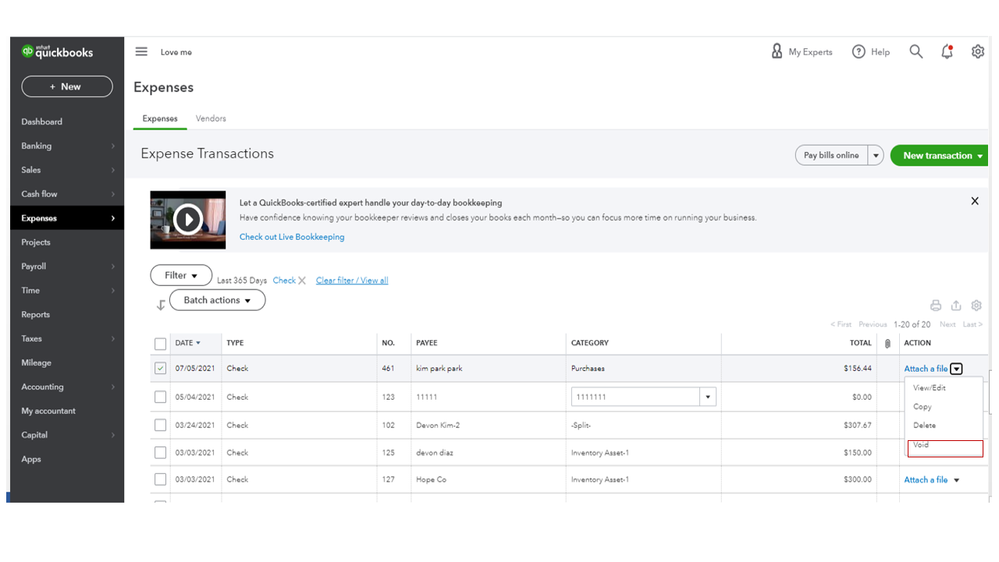Click the QuickBooks logo
The image size is (999, 562).
57,52
